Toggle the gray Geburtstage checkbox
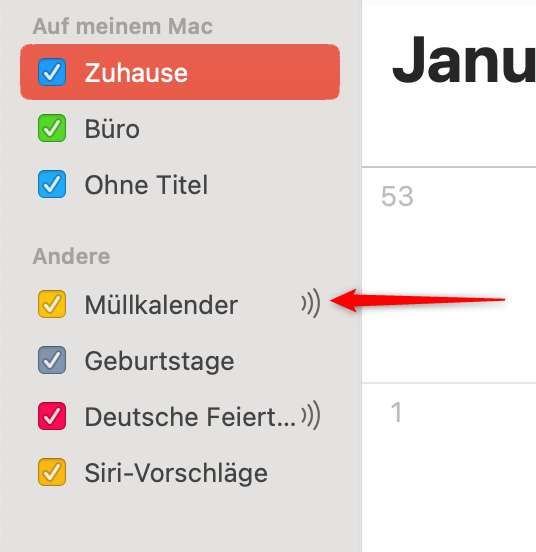 52,360
